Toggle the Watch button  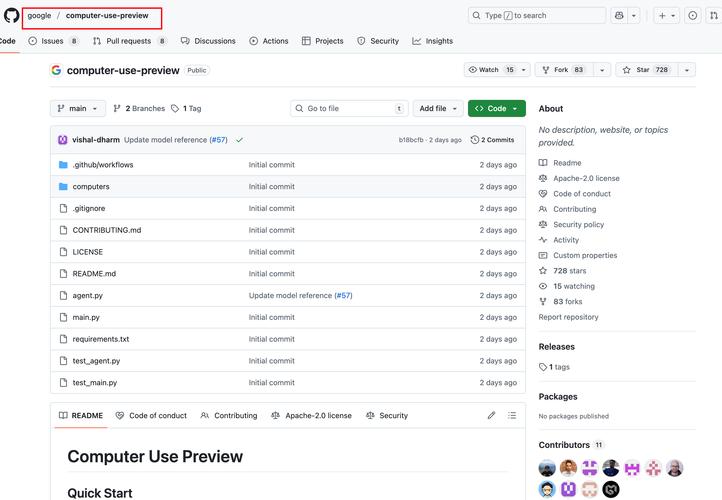pos(490,70)
